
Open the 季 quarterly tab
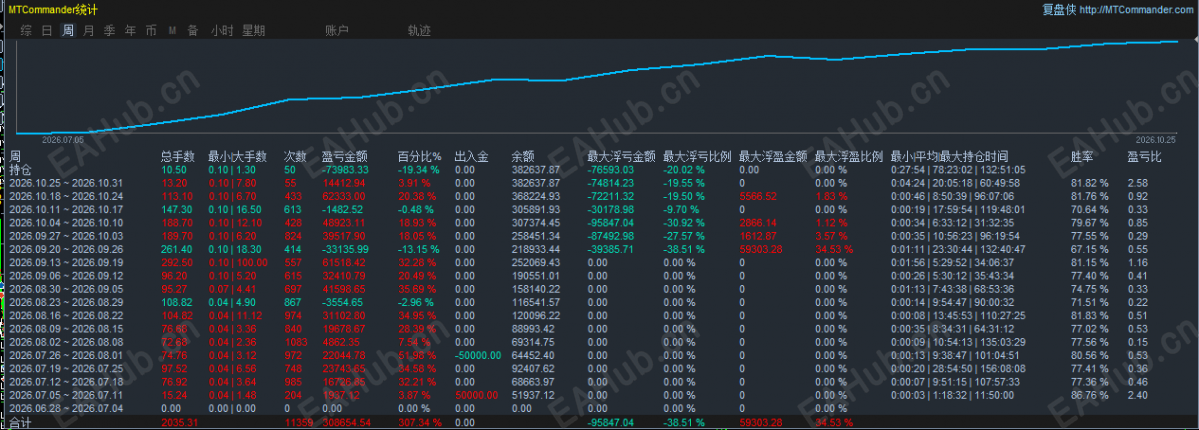[109, 31]
